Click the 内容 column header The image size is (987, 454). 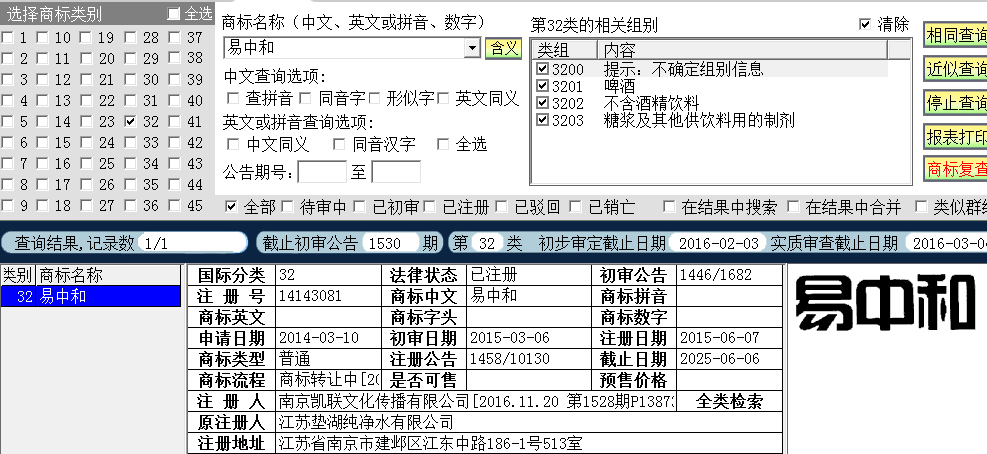click(743, 50)
